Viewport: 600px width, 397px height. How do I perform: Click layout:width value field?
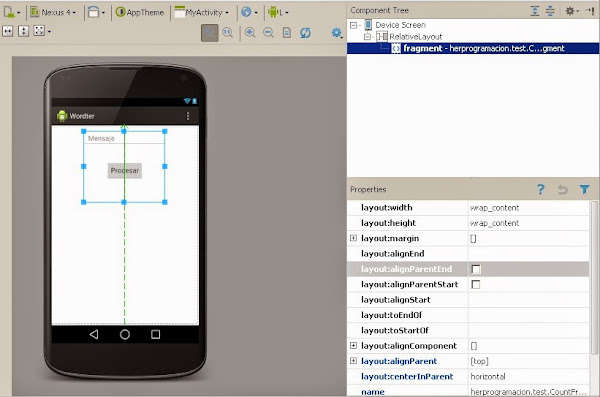point(528,207)
